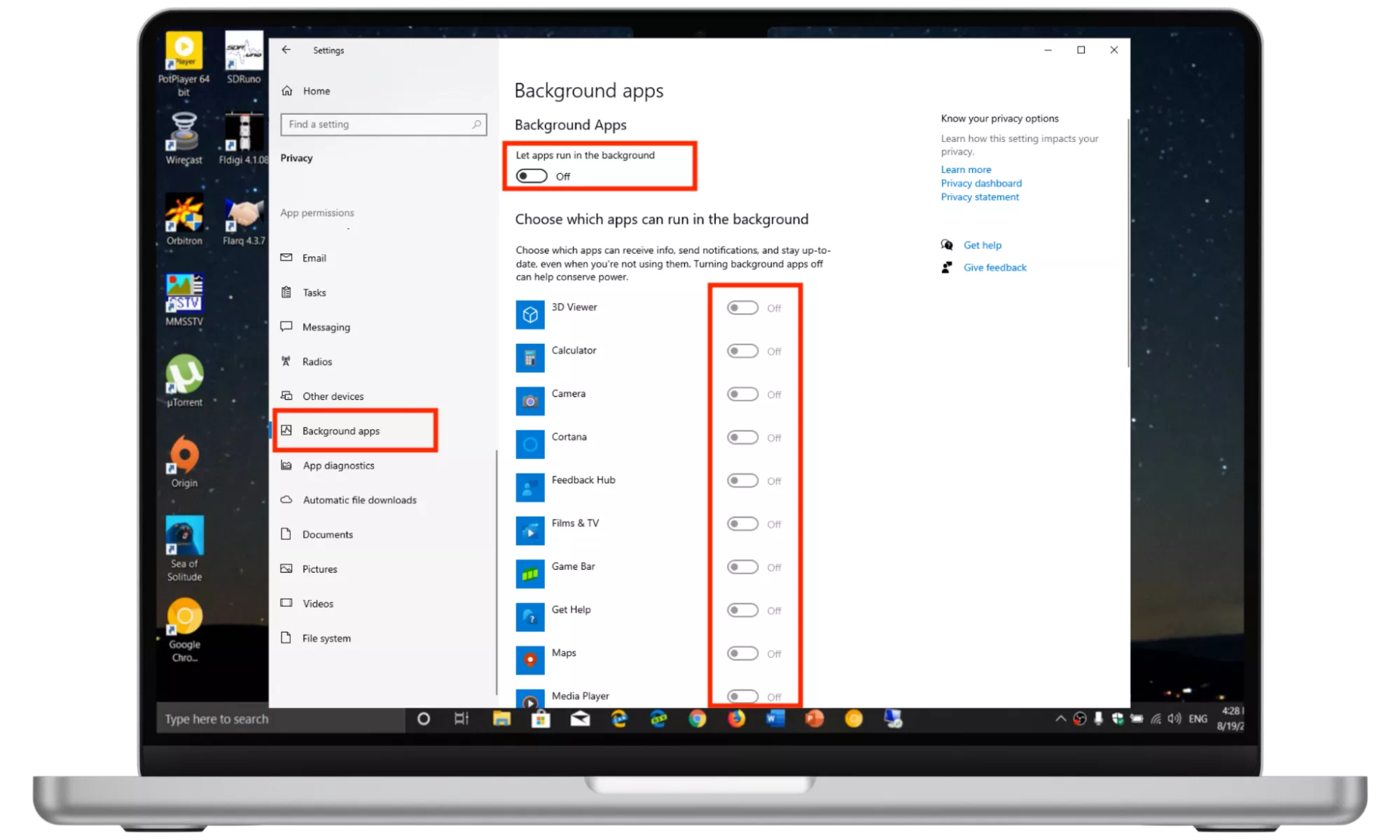
Task: Click the Find a setting search box
Action: click(x=383, y=124)
